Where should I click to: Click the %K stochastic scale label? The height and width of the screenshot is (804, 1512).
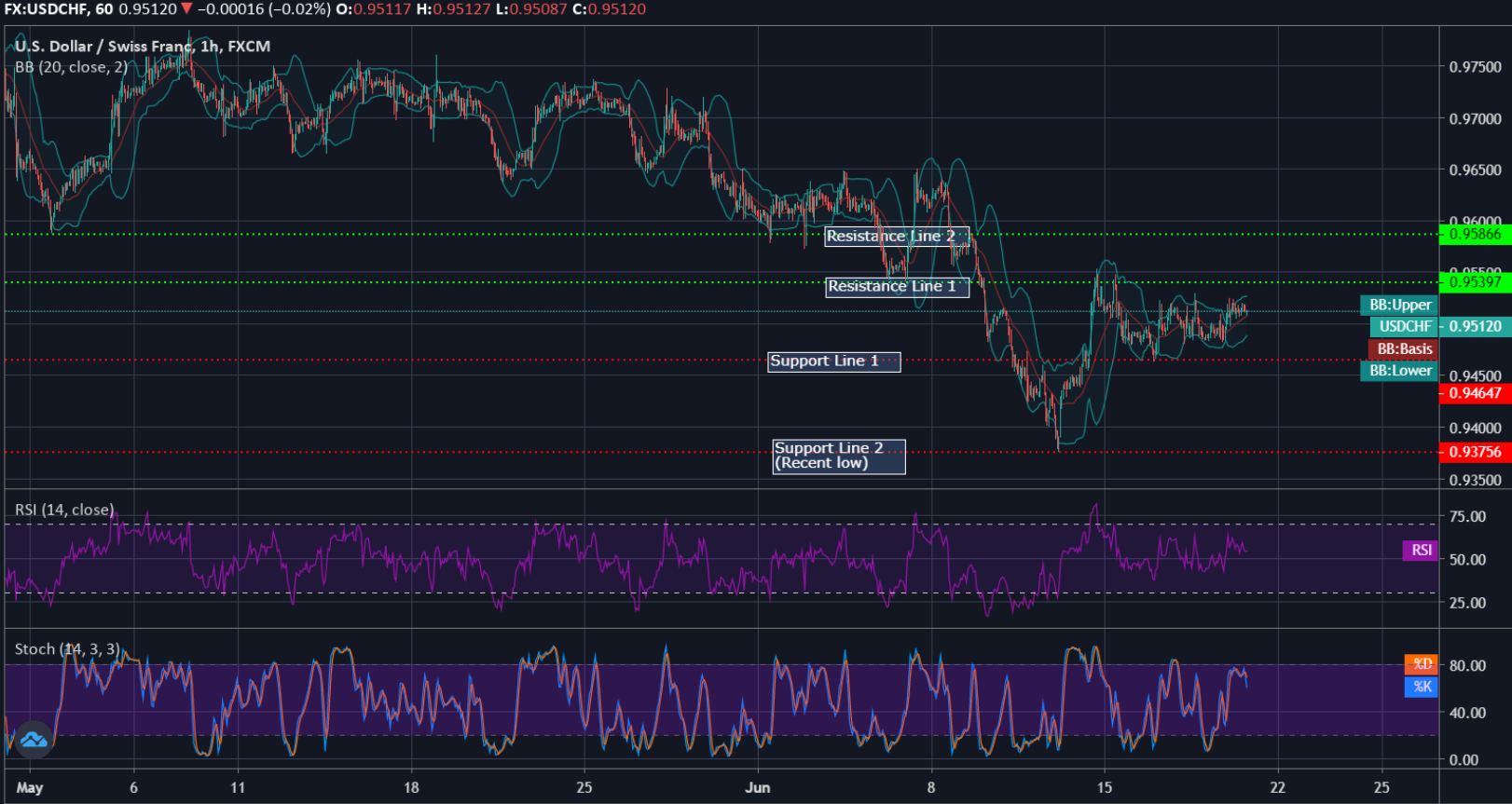[x=1422, y=687]
